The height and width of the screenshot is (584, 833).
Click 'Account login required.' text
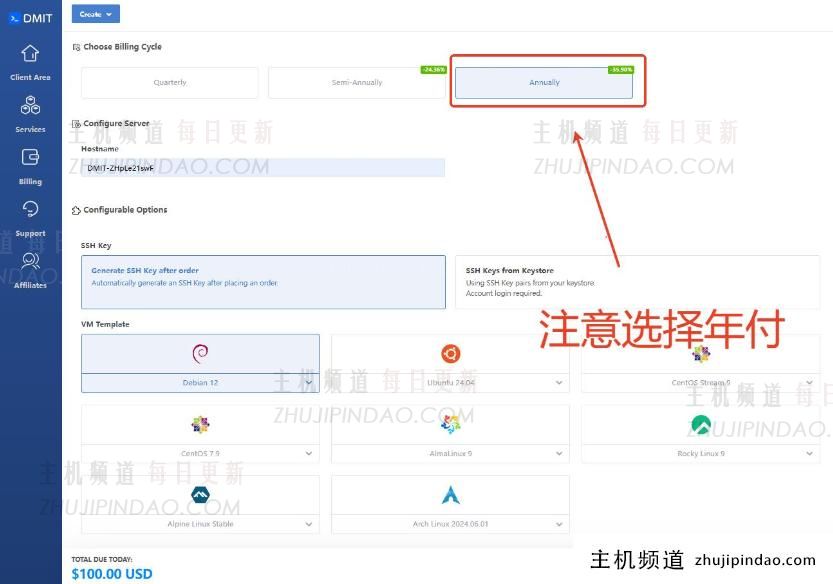pyautogui.click(x=504, y=293)
